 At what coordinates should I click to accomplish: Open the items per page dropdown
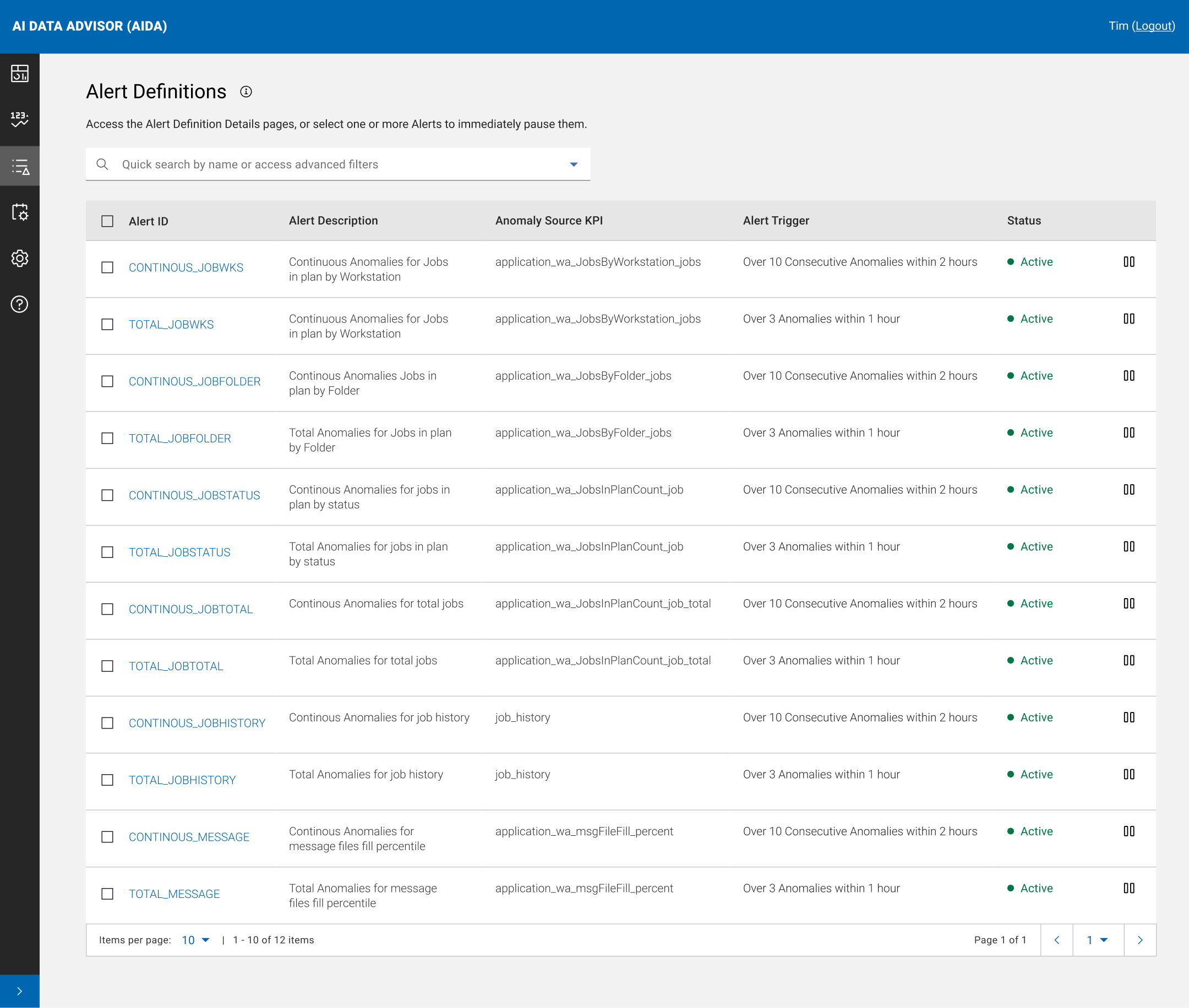coord(195,940)
